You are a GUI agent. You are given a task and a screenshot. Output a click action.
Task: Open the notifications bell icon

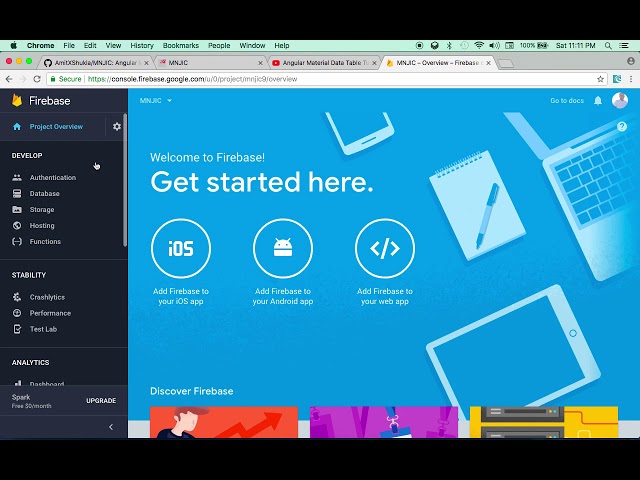[x=598, y=100]
